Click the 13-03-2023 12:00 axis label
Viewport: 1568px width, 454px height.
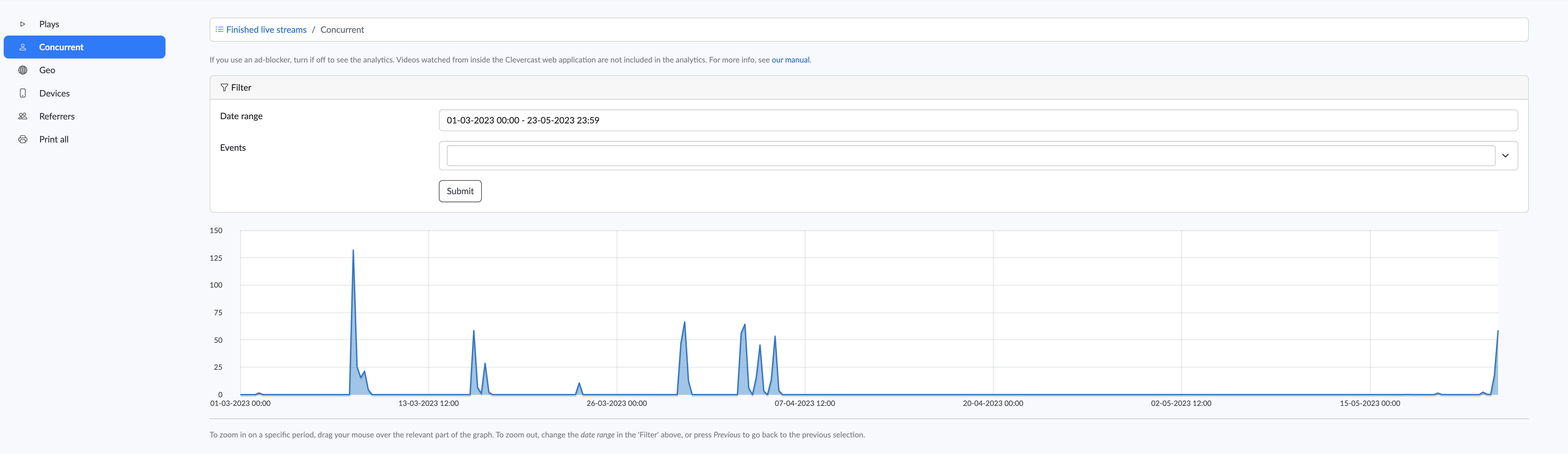(x=428, y=404)
